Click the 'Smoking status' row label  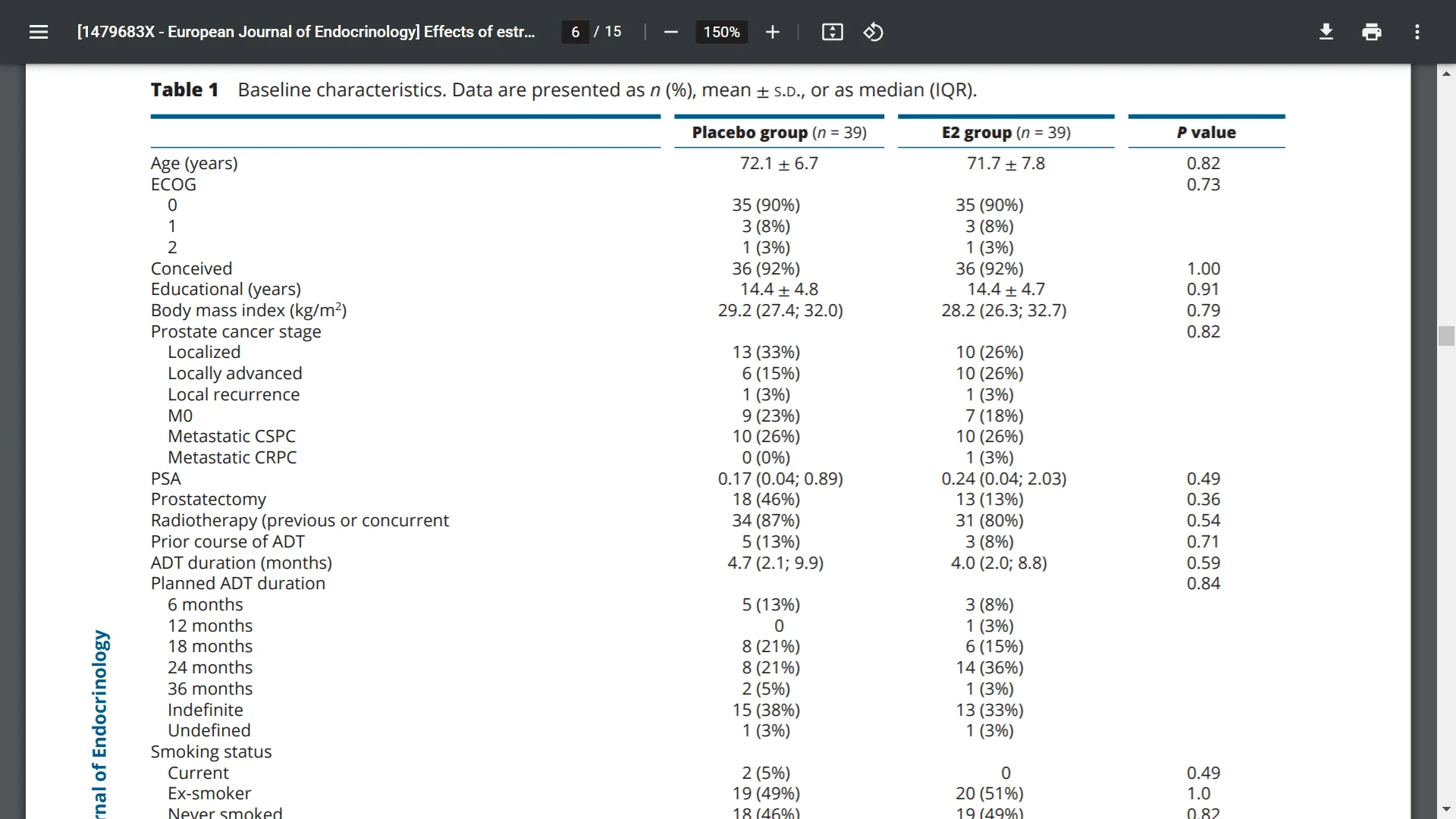(211, 752)
